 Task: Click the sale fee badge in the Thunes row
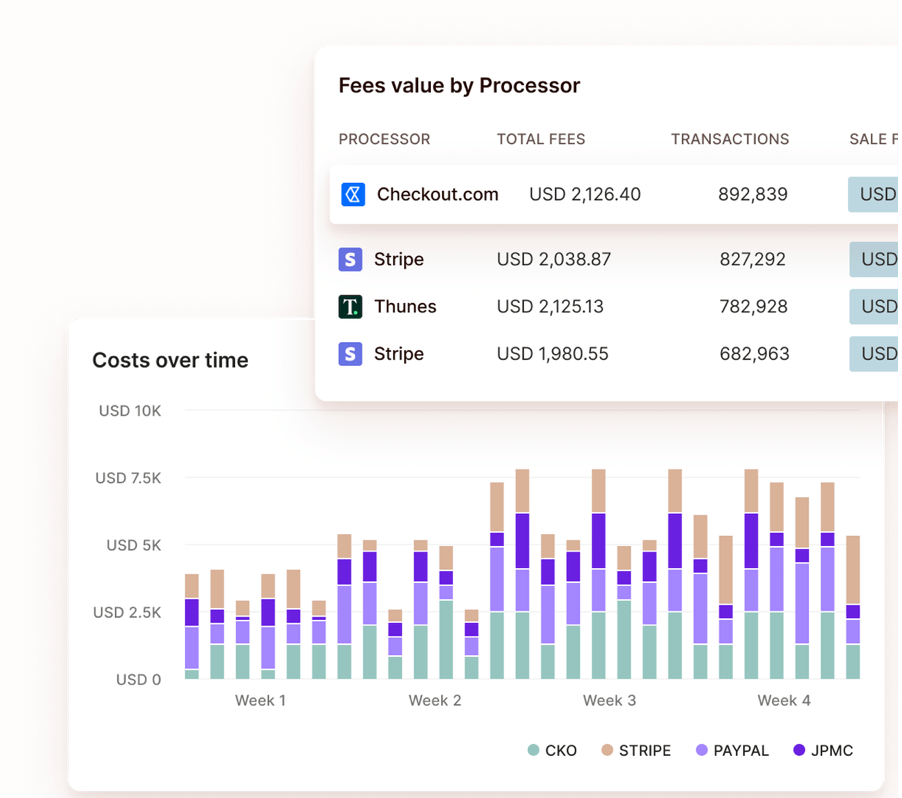(x=874, y=307)
